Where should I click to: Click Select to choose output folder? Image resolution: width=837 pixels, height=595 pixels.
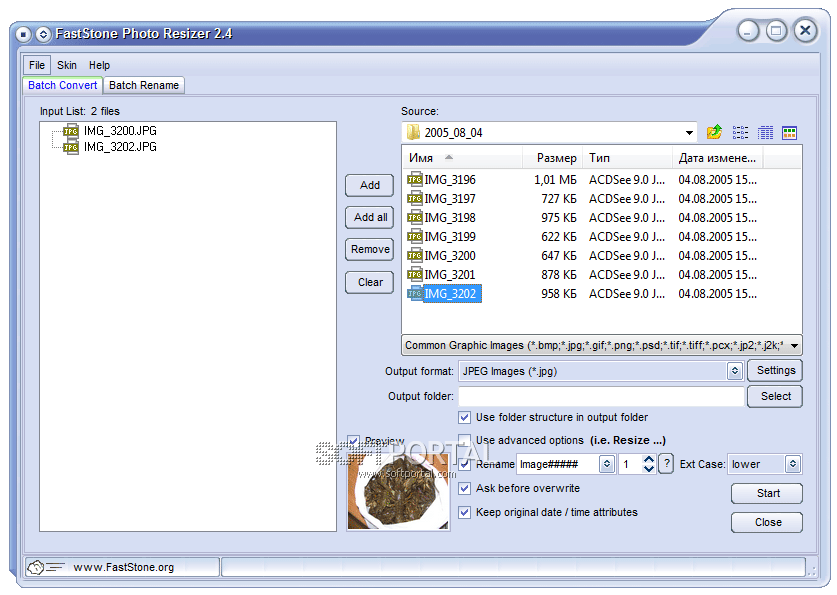pos(775,396)
